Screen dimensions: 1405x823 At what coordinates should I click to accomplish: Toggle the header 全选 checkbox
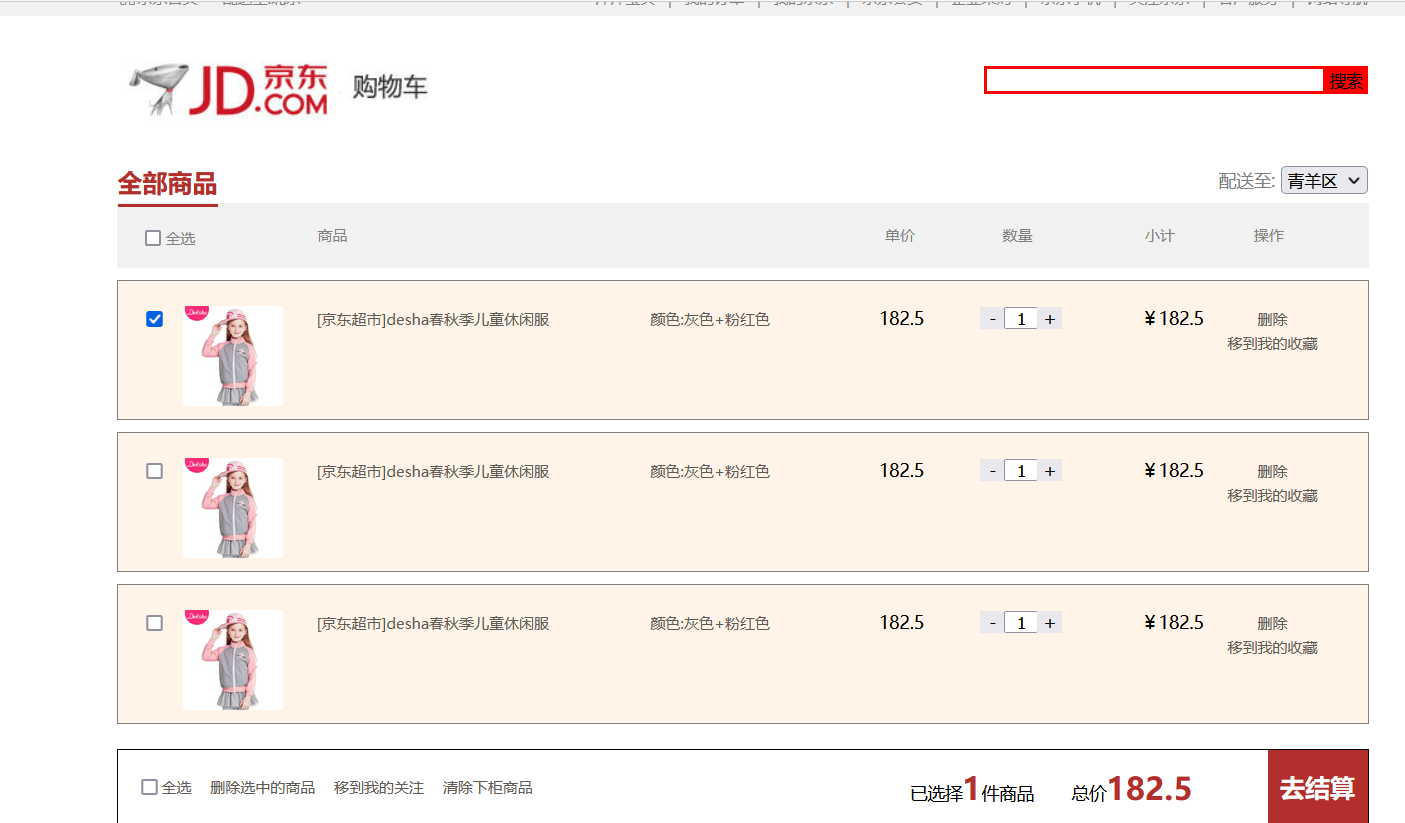click(x=153, y=238)
